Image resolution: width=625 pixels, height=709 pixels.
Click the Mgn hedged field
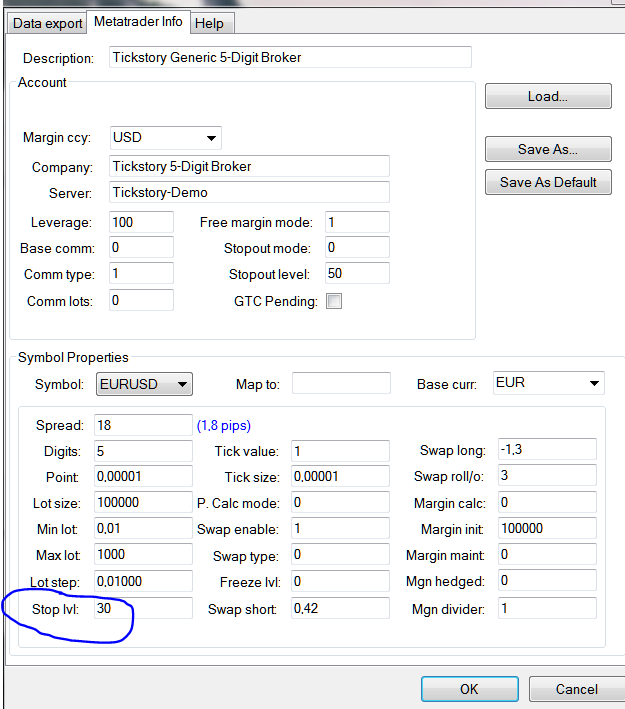pyautogui.click(x=547, y=581)
